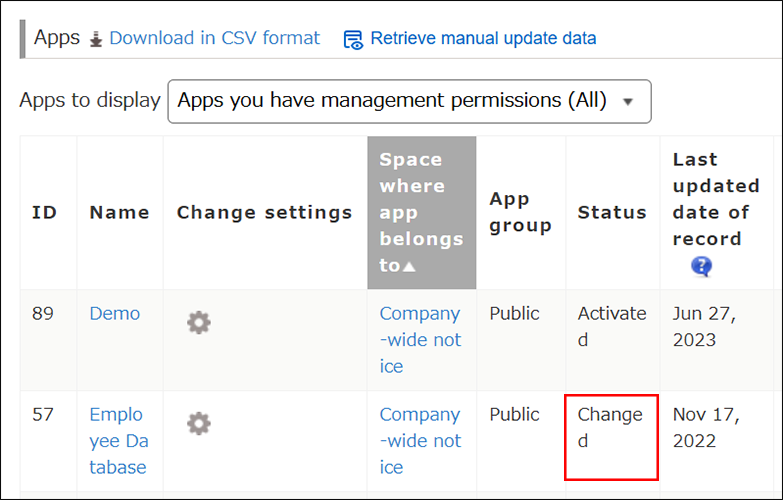Click the Download in CSV format link
Viewport: 783px width, 500px height.
214,38
